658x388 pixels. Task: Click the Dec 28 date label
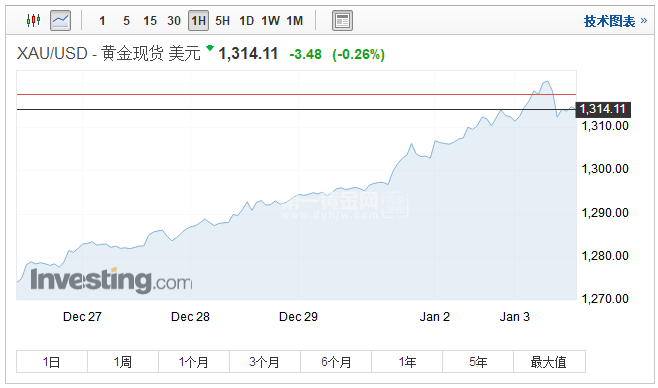[190, 317]
